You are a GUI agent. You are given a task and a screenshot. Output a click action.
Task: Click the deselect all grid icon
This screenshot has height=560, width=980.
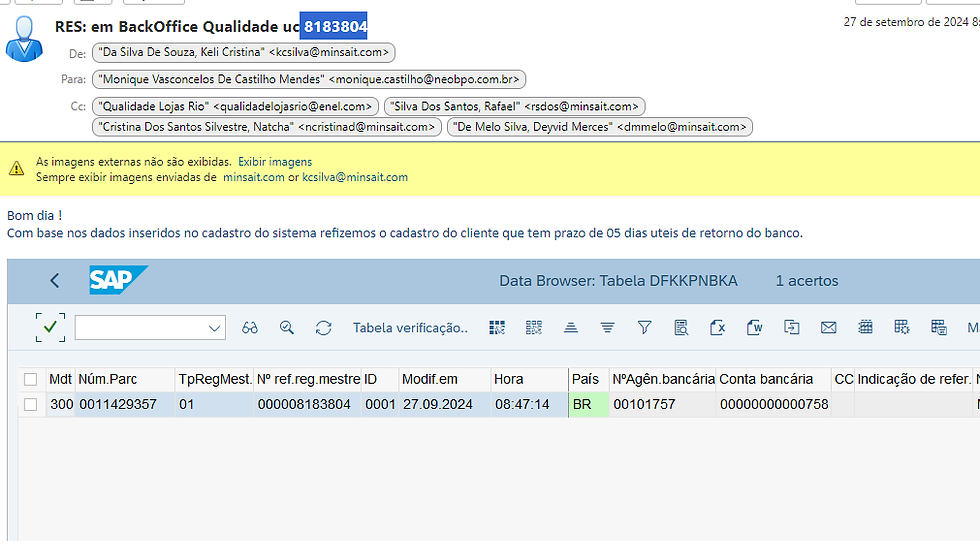(x=534, y=328)
